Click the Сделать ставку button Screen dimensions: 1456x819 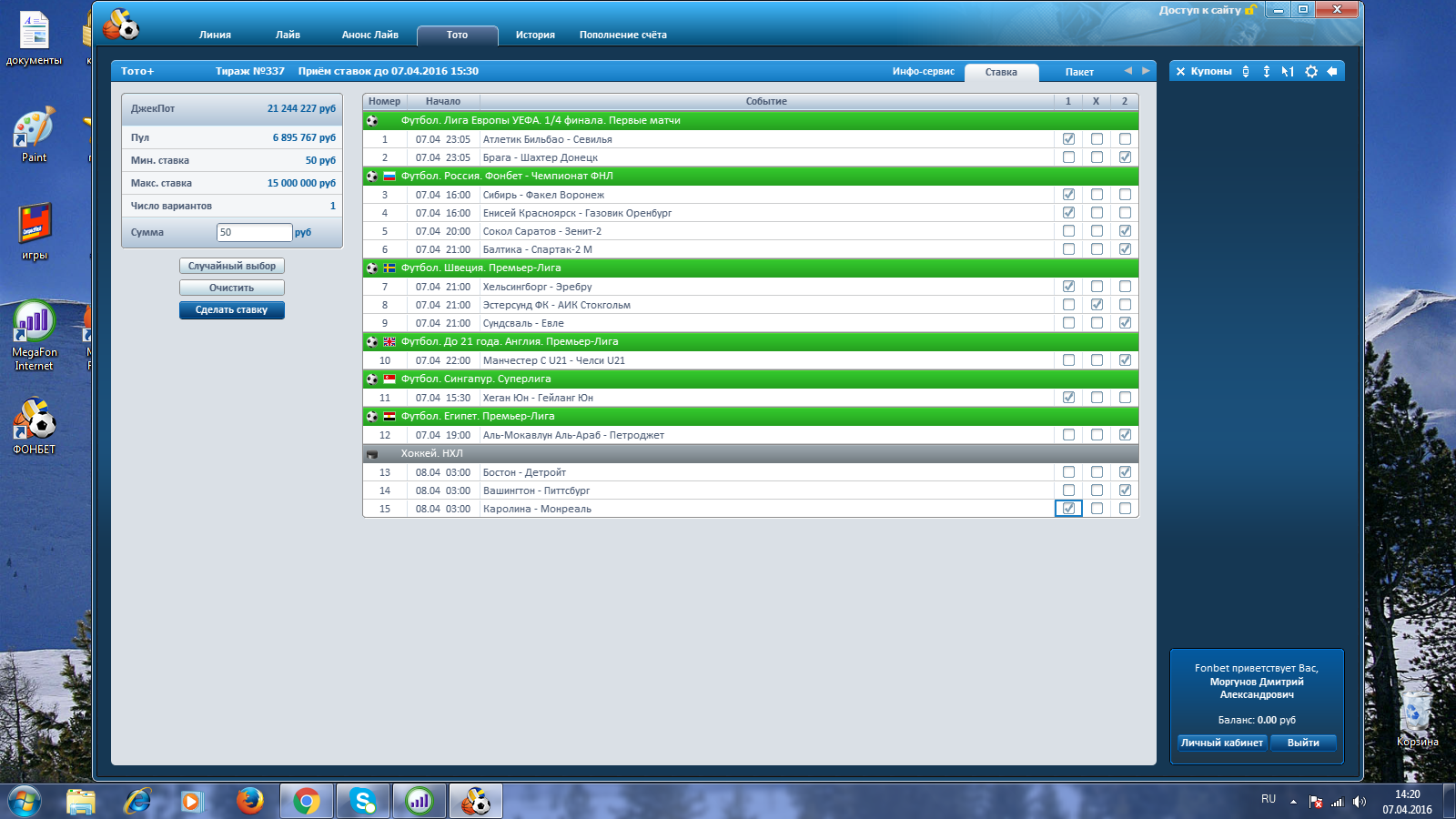[x=232, y=310]
